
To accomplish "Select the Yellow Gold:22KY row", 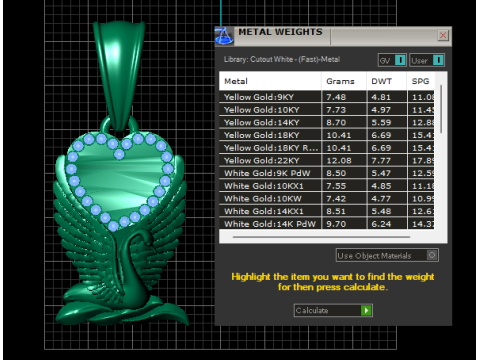I will coord(327,160).
